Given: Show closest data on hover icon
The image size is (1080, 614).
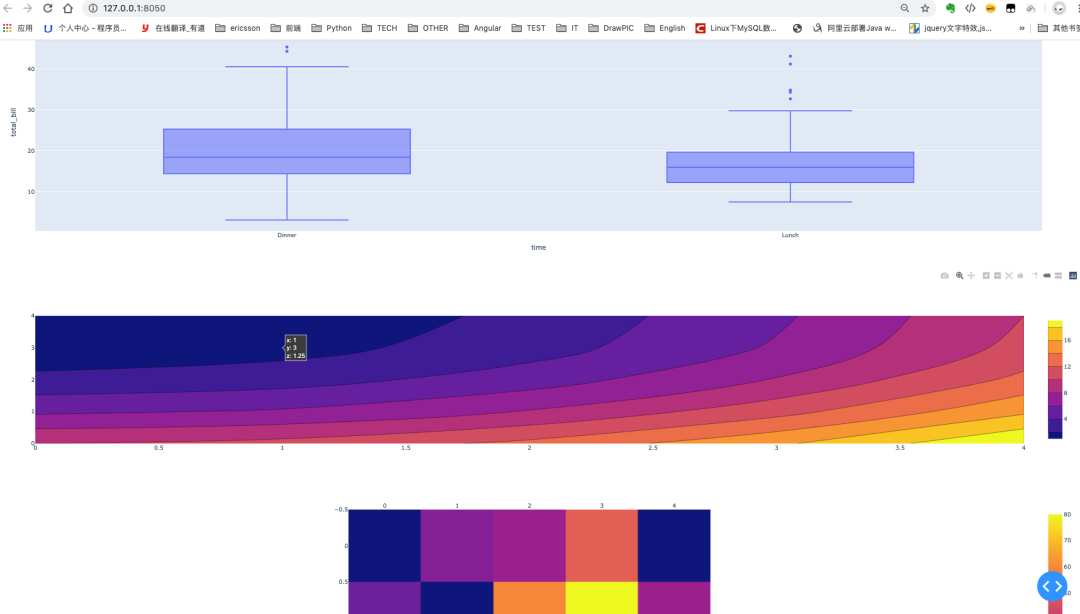Looking at the screenshot, I should 1047,276.
